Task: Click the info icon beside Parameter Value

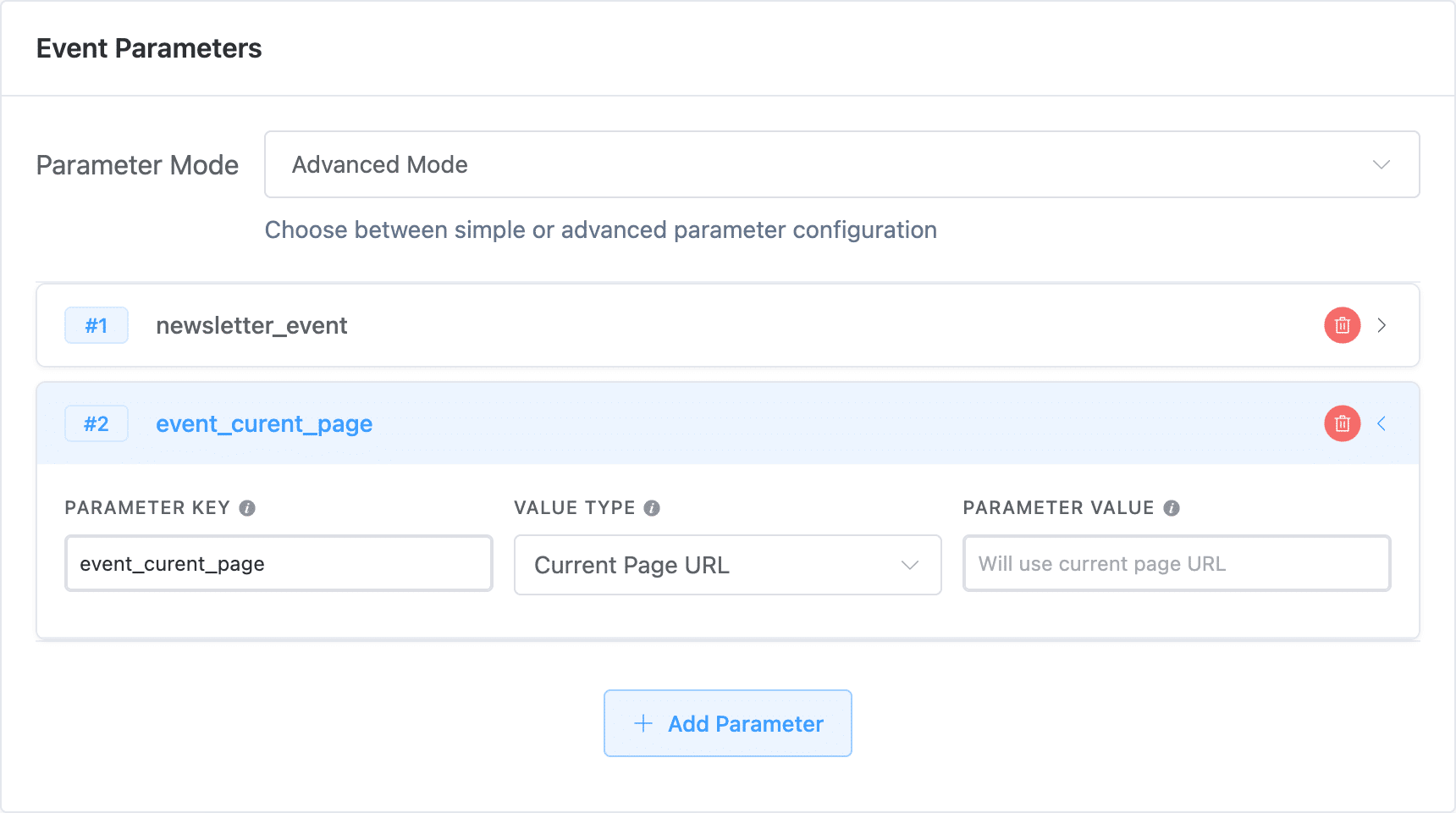Action: tap(1172, 508)
